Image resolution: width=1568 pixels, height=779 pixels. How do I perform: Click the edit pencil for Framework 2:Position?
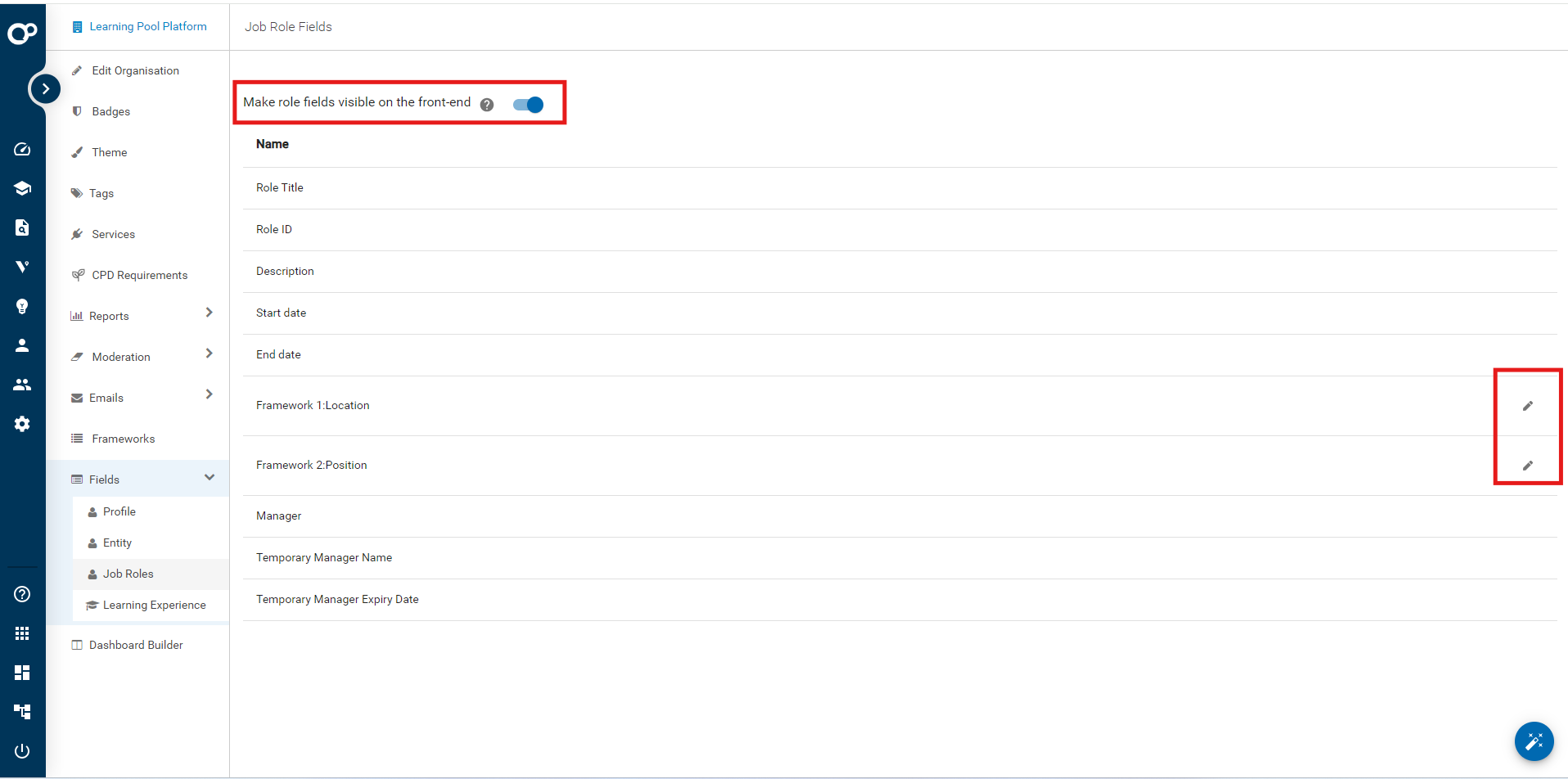click(1527, 466)
